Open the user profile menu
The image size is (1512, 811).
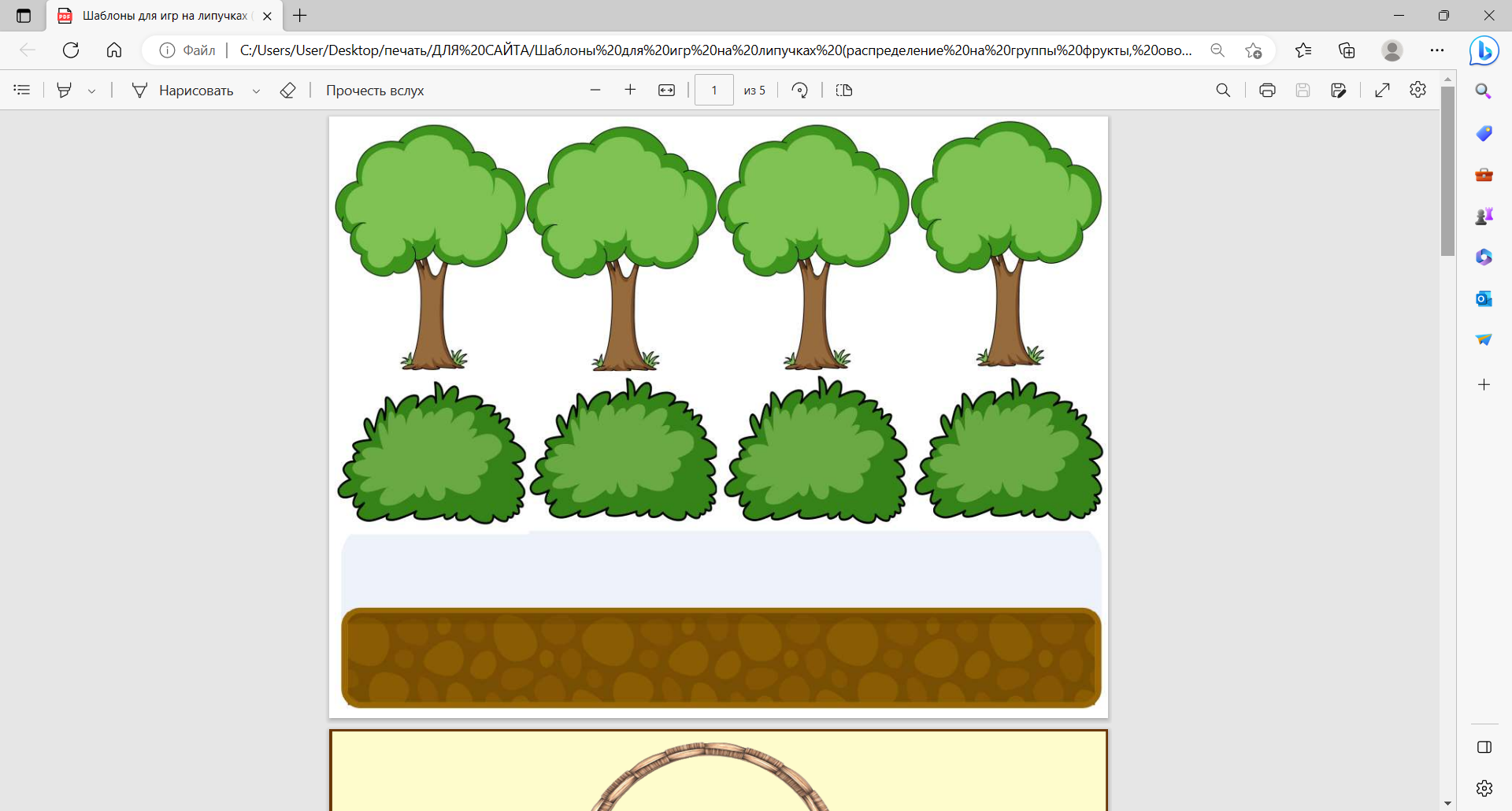pos(1392,50)
